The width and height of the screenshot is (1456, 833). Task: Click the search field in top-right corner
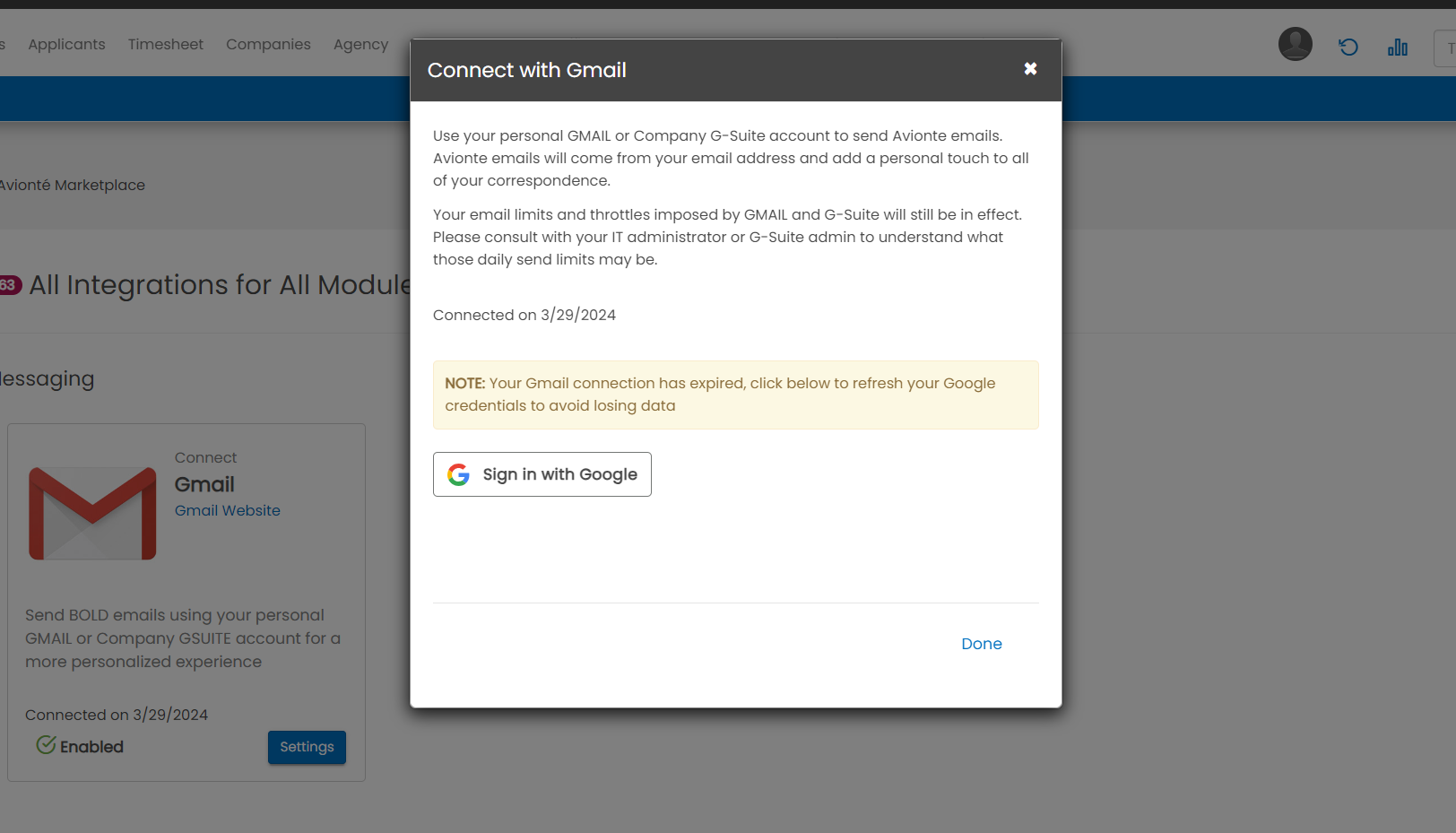tap(1444, 48)
